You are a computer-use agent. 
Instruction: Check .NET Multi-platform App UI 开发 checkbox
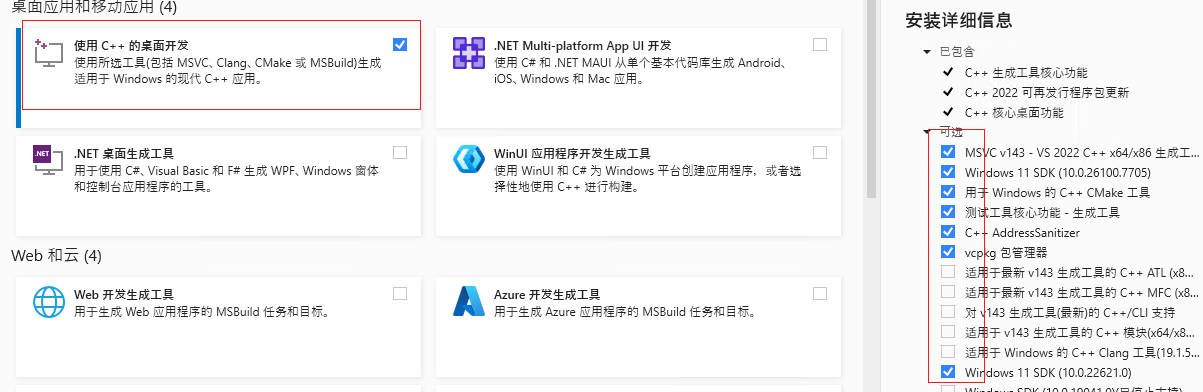(820, 44)
